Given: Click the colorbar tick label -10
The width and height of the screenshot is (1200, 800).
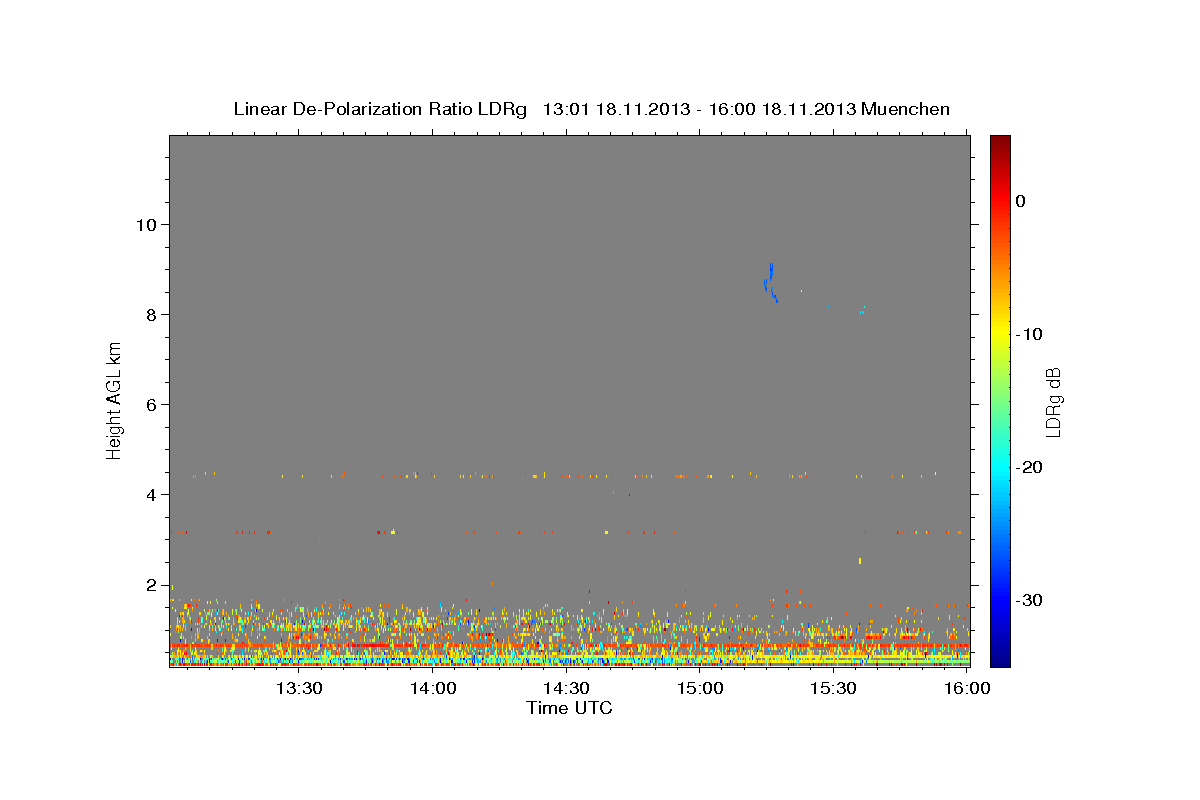Looking at the screenshot, I should click(1029, 334).
